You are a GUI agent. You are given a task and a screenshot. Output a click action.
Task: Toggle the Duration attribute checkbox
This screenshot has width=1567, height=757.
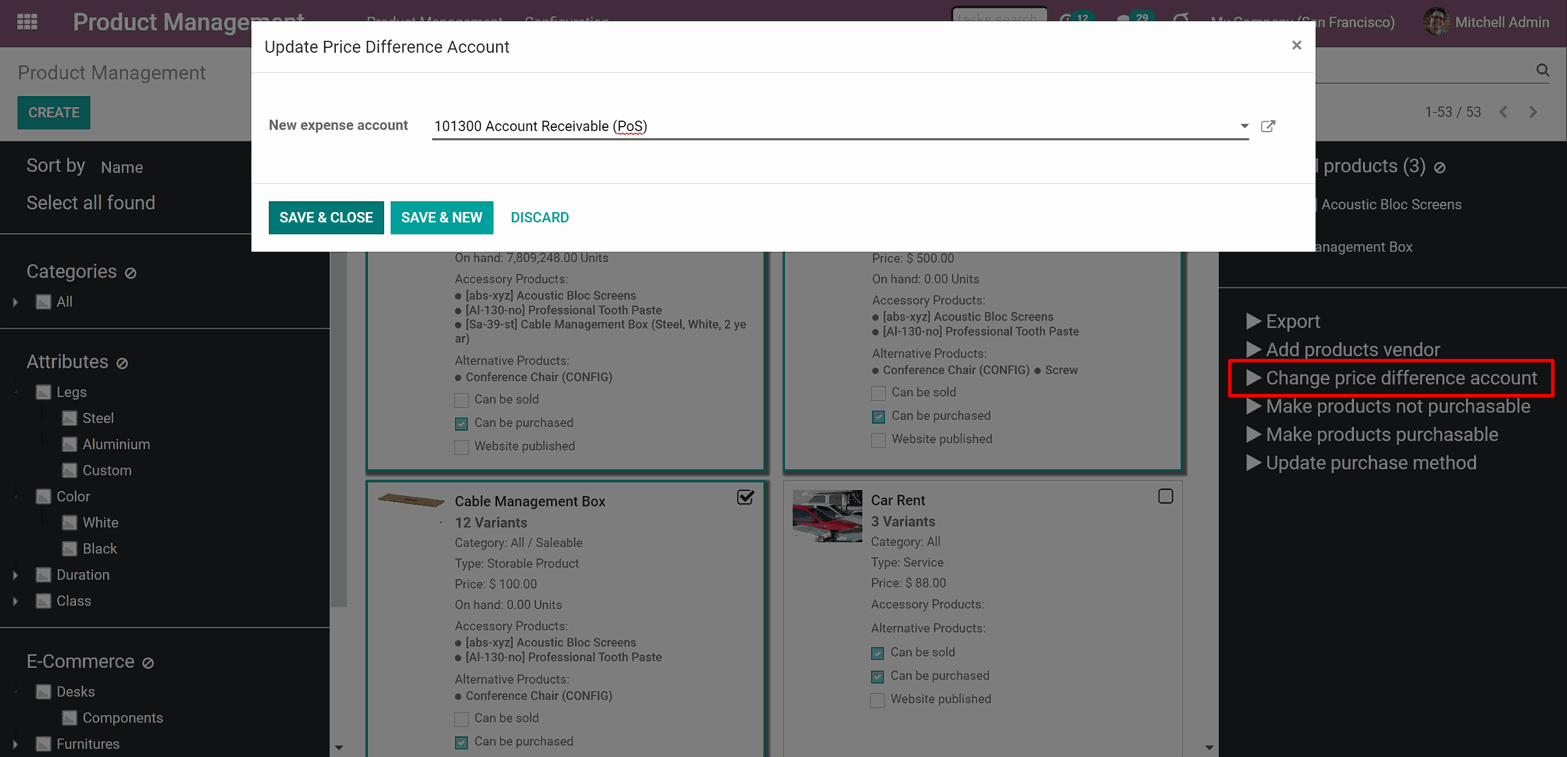click(x=43, y=575)
